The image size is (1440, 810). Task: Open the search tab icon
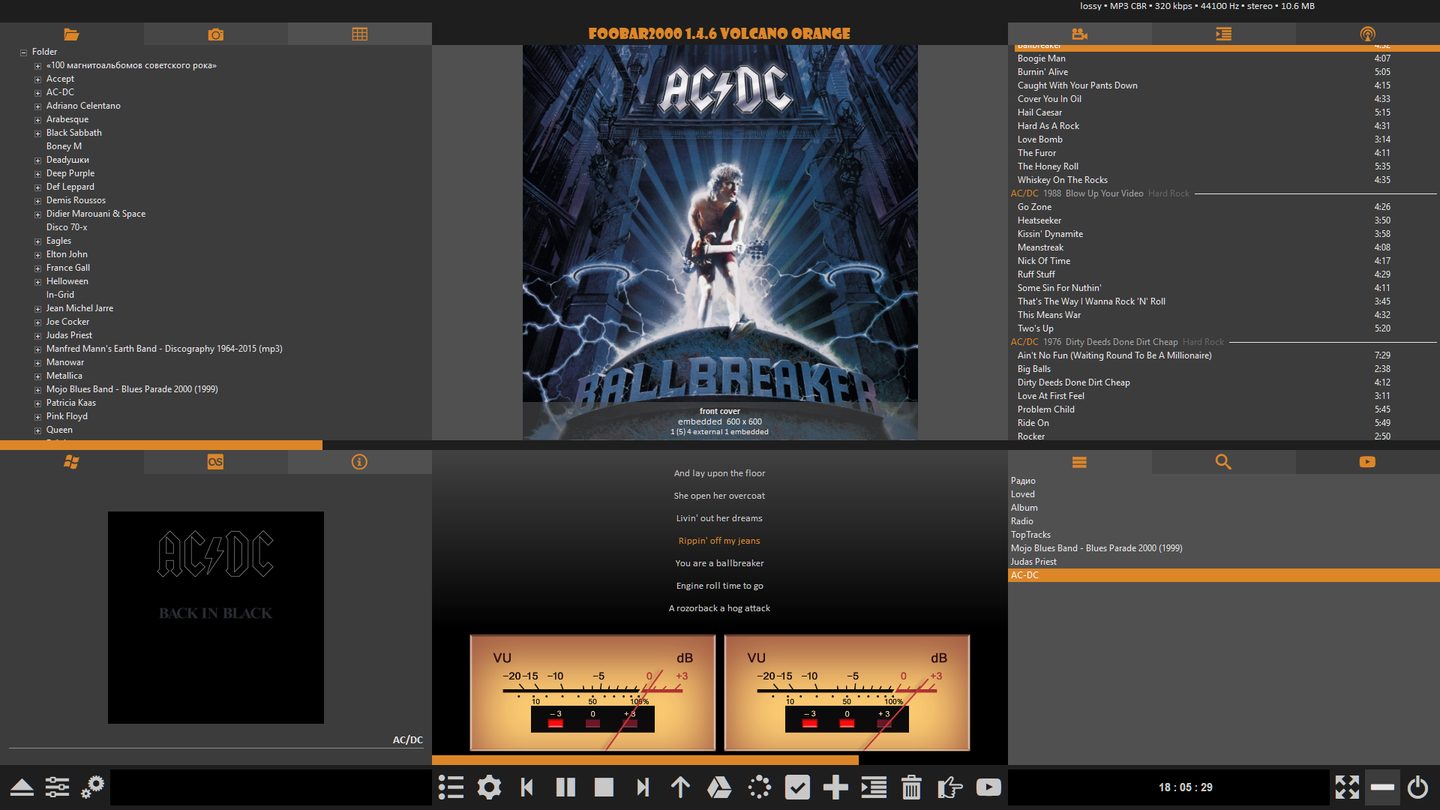pos(1223,461)
